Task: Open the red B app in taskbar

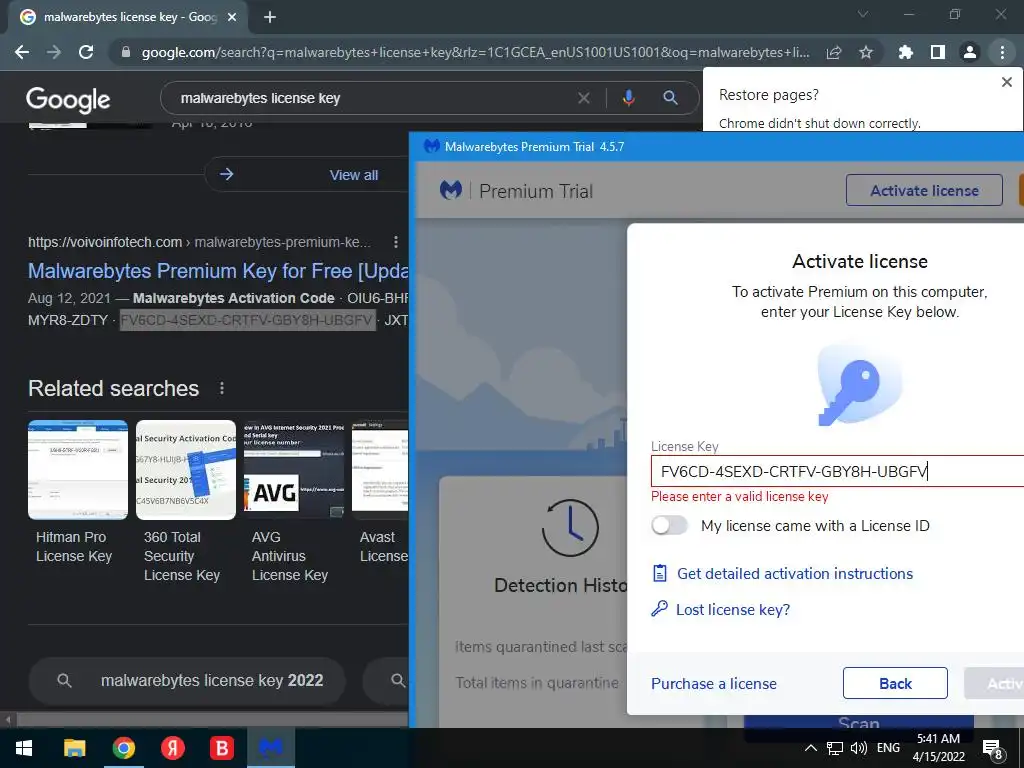Action: coord(221,748)
